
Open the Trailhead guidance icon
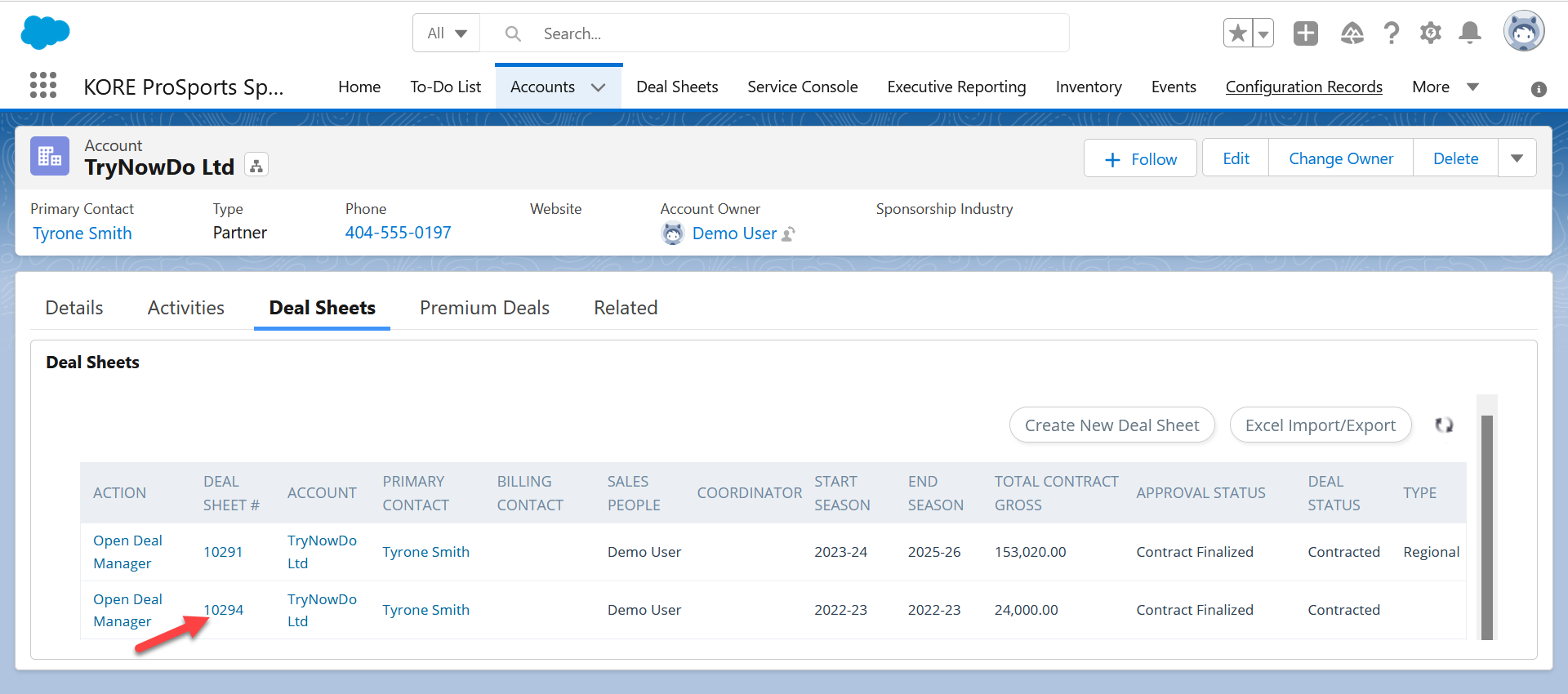(1352, 33)
